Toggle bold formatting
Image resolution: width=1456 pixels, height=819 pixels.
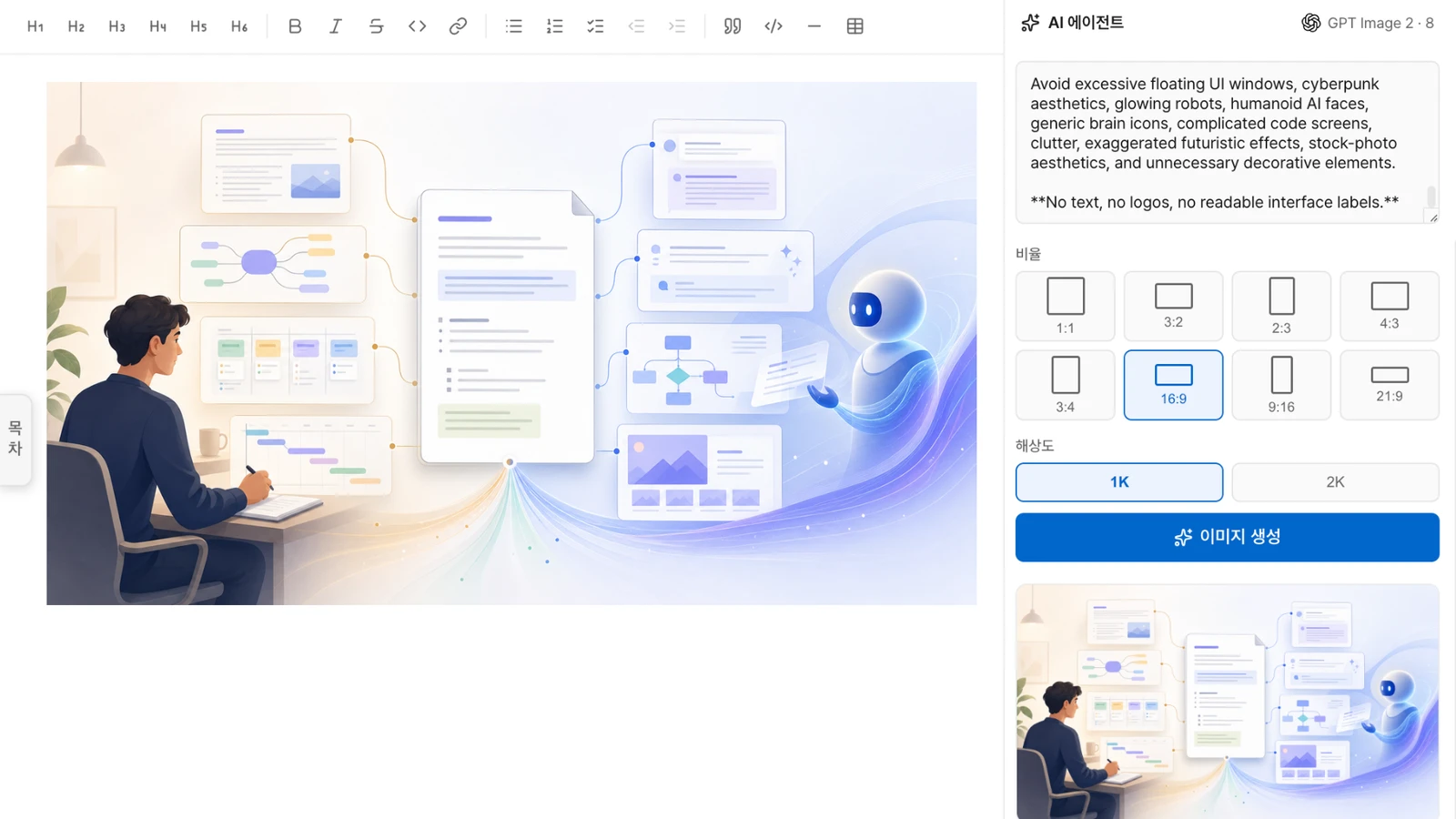click(295, 26)
